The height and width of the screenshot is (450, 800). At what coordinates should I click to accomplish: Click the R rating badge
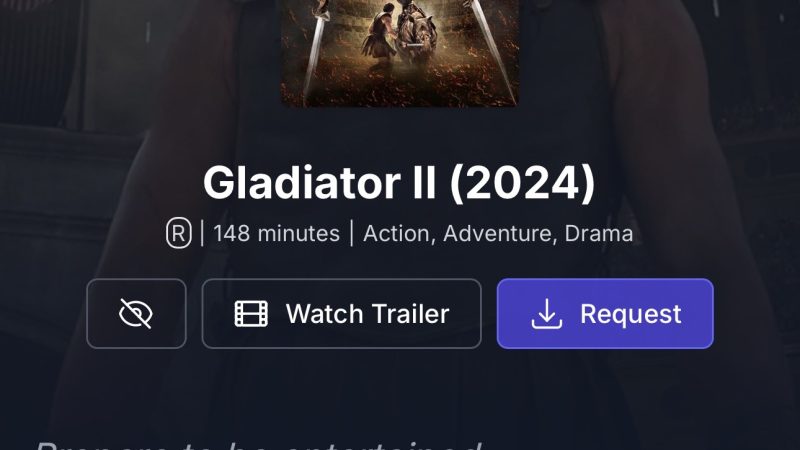[179, 234]
